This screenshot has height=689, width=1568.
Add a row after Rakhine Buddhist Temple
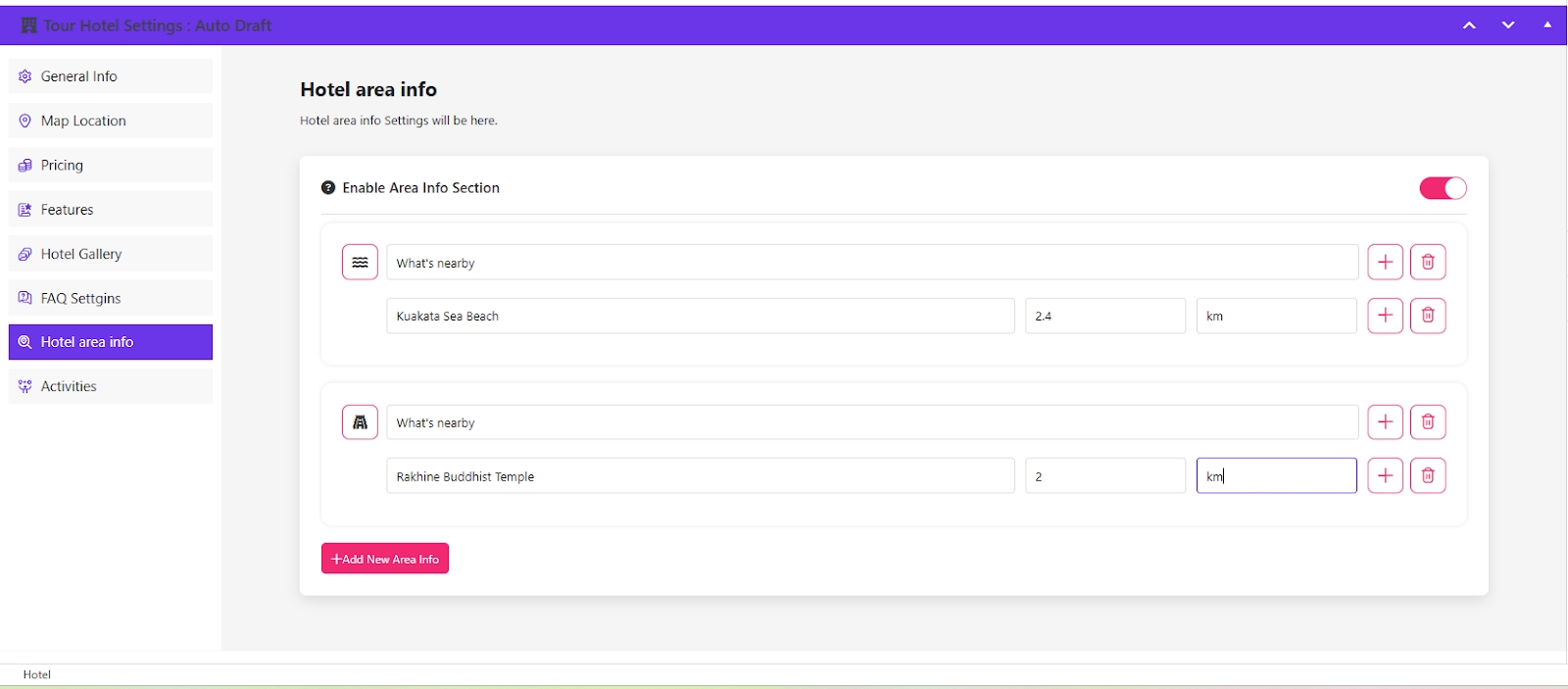point(1385,475)
